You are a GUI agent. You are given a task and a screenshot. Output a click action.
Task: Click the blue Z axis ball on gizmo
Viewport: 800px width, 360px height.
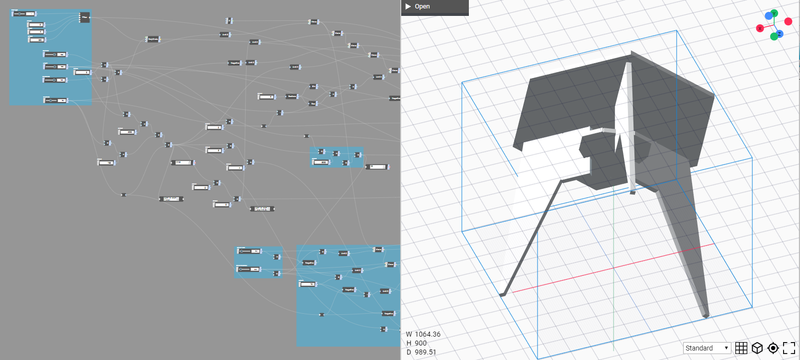point(781,34)
